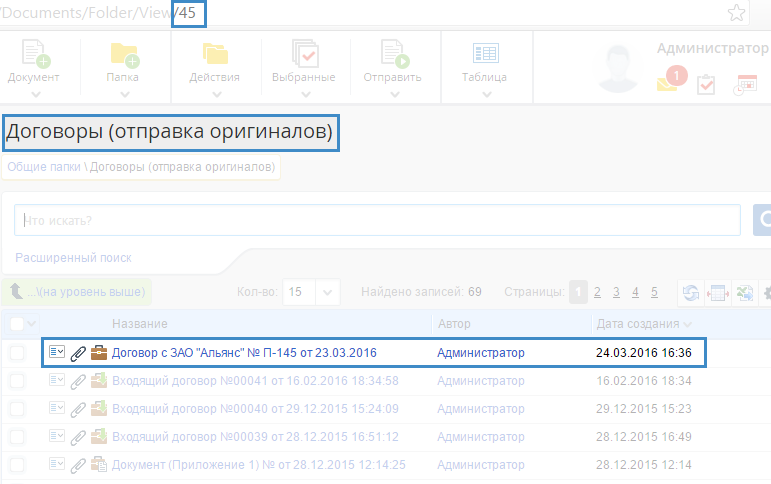Expand the chevron under Папка button
The height and width of the screenshot is (484, 771).
click(125, 94)
